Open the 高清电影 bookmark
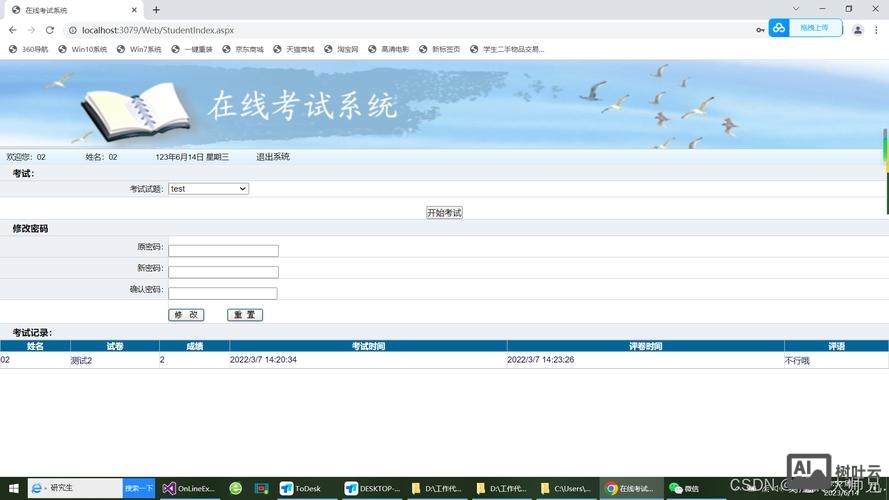Screen dimensions: 889x500 coord(388,49)
